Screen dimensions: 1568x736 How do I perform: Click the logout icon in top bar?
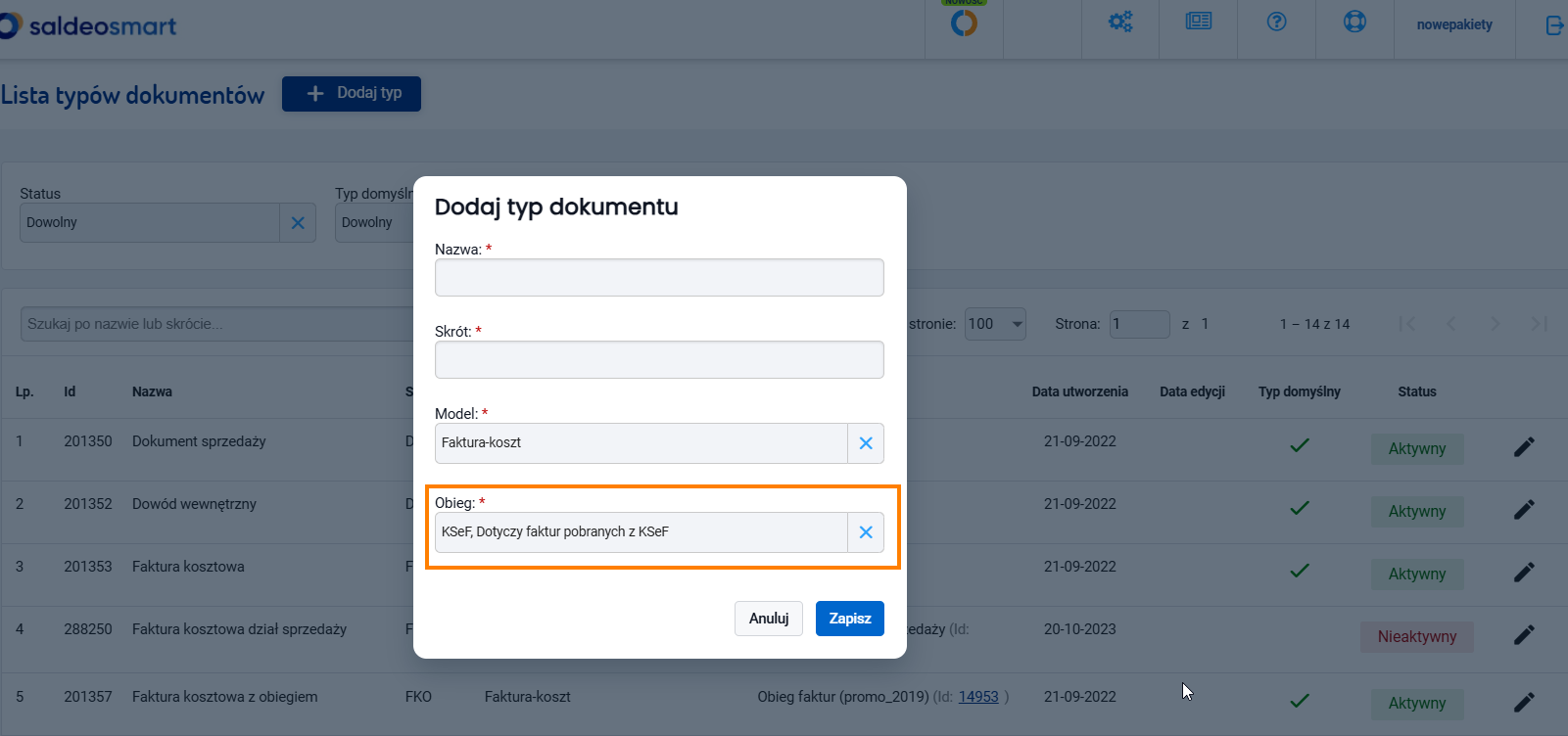pyautogui.click(x=1553, y=25)
